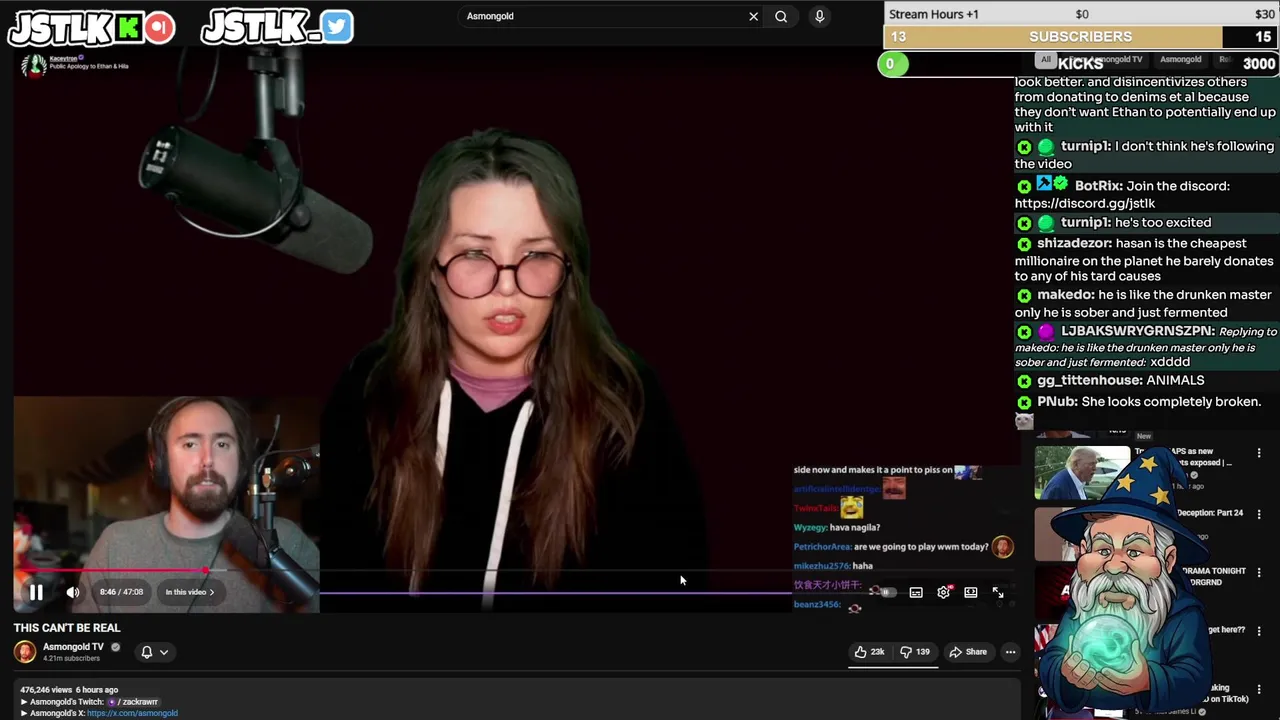Viewport: 1280px width, 720px height.
Task: Pause the video with the pause button
Action: pos(36,592)
